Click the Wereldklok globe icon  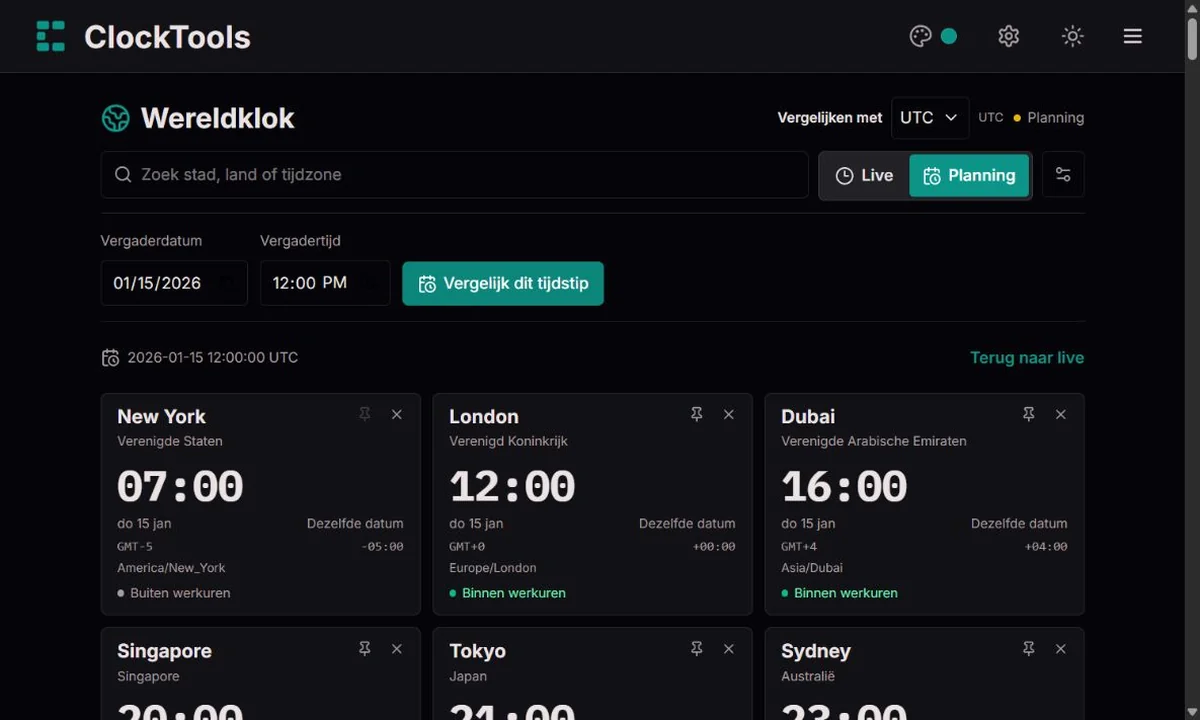pyautogui.click(x=116, y=118)
